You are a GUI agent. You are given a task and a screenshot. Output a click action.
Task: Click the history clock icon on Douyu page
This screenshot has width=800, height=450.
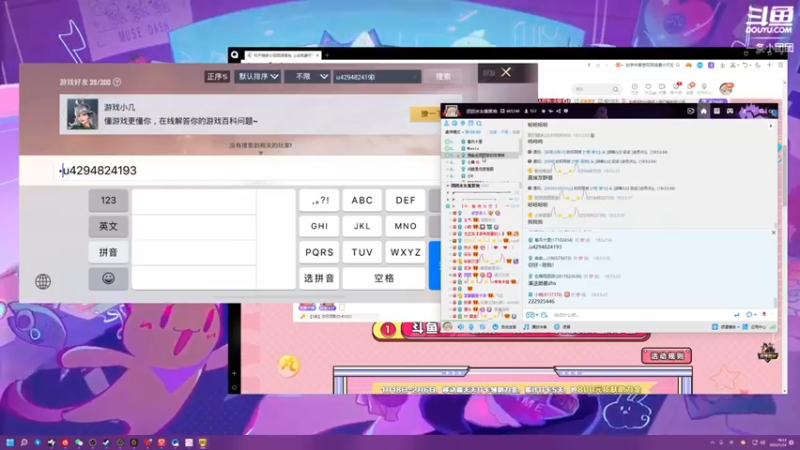tap(635, 87)
